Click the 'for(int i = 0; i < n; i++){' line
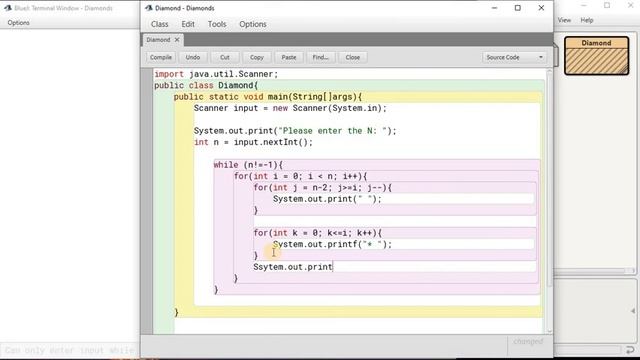 coord(300,176)
